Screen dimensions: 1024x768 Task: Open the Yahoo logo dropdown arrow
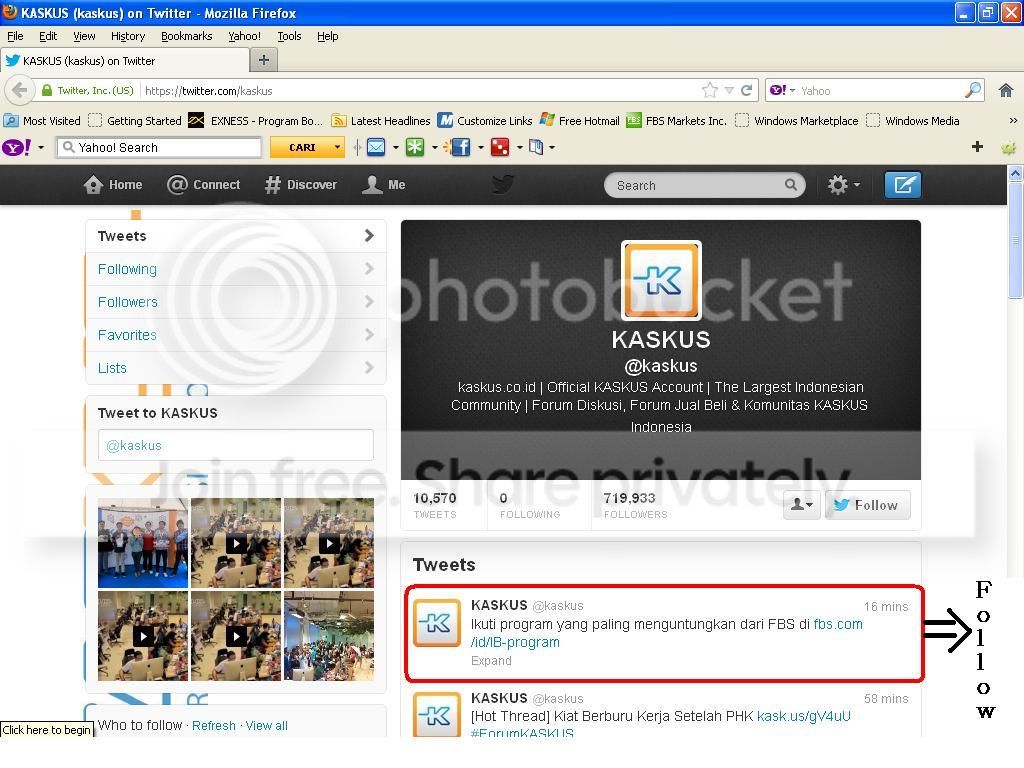40,148
